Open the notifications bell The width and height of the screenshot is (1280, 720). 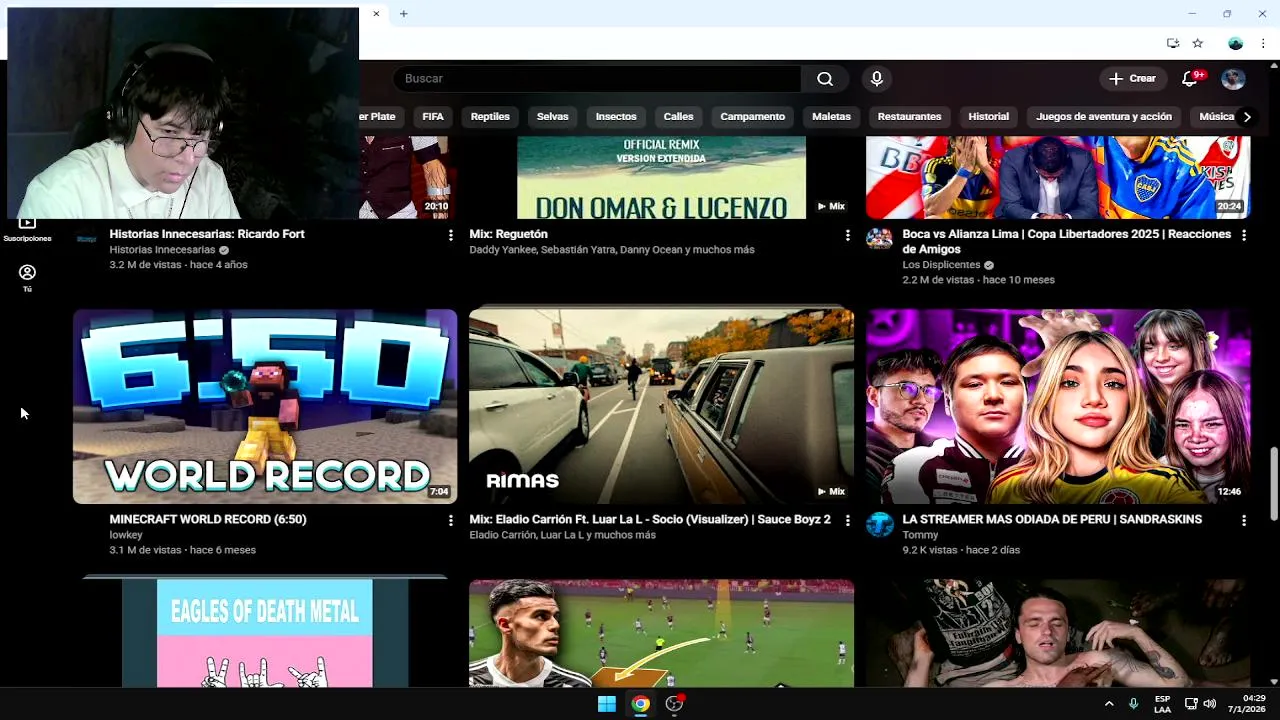coord(1190,79)
